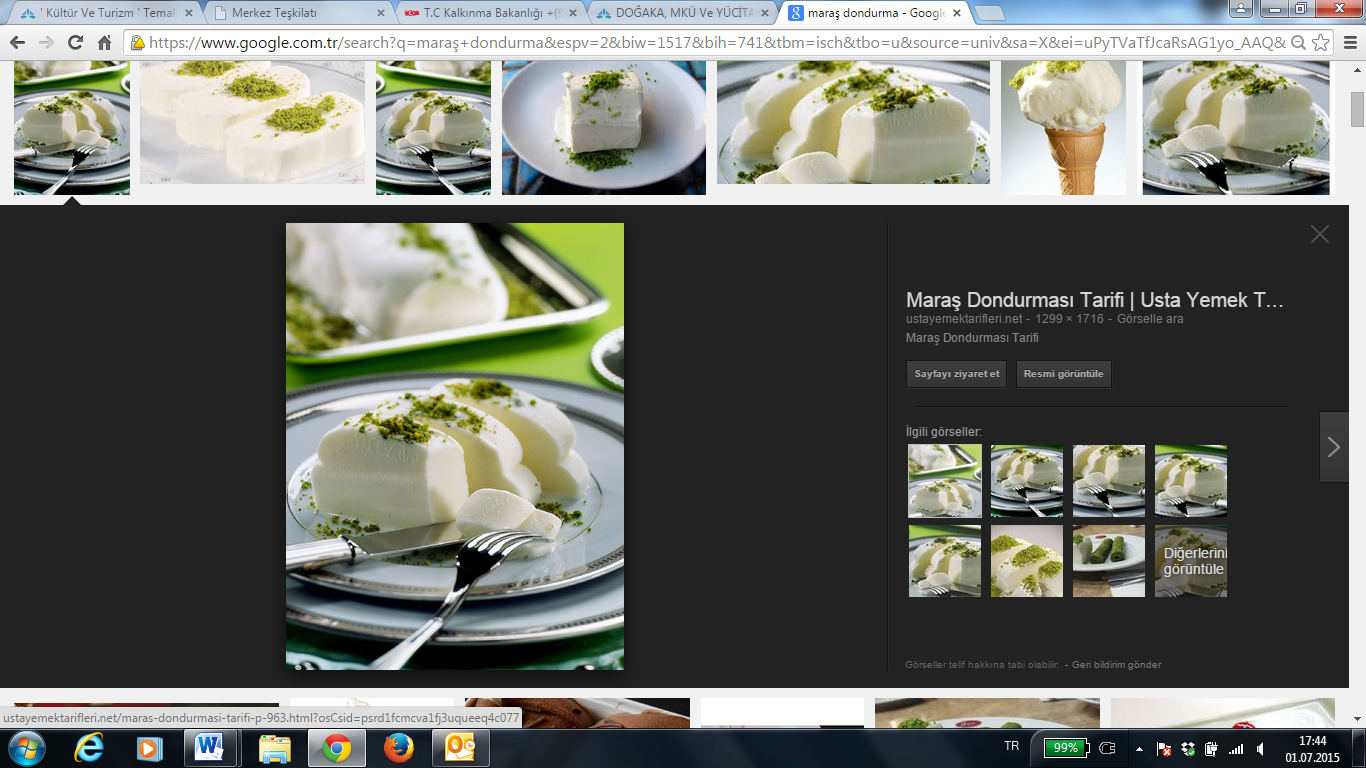Viewport: 1366px width, 768px height.
Task: Open the Action Center flag icon
Action: click(x=1164, y=749)
